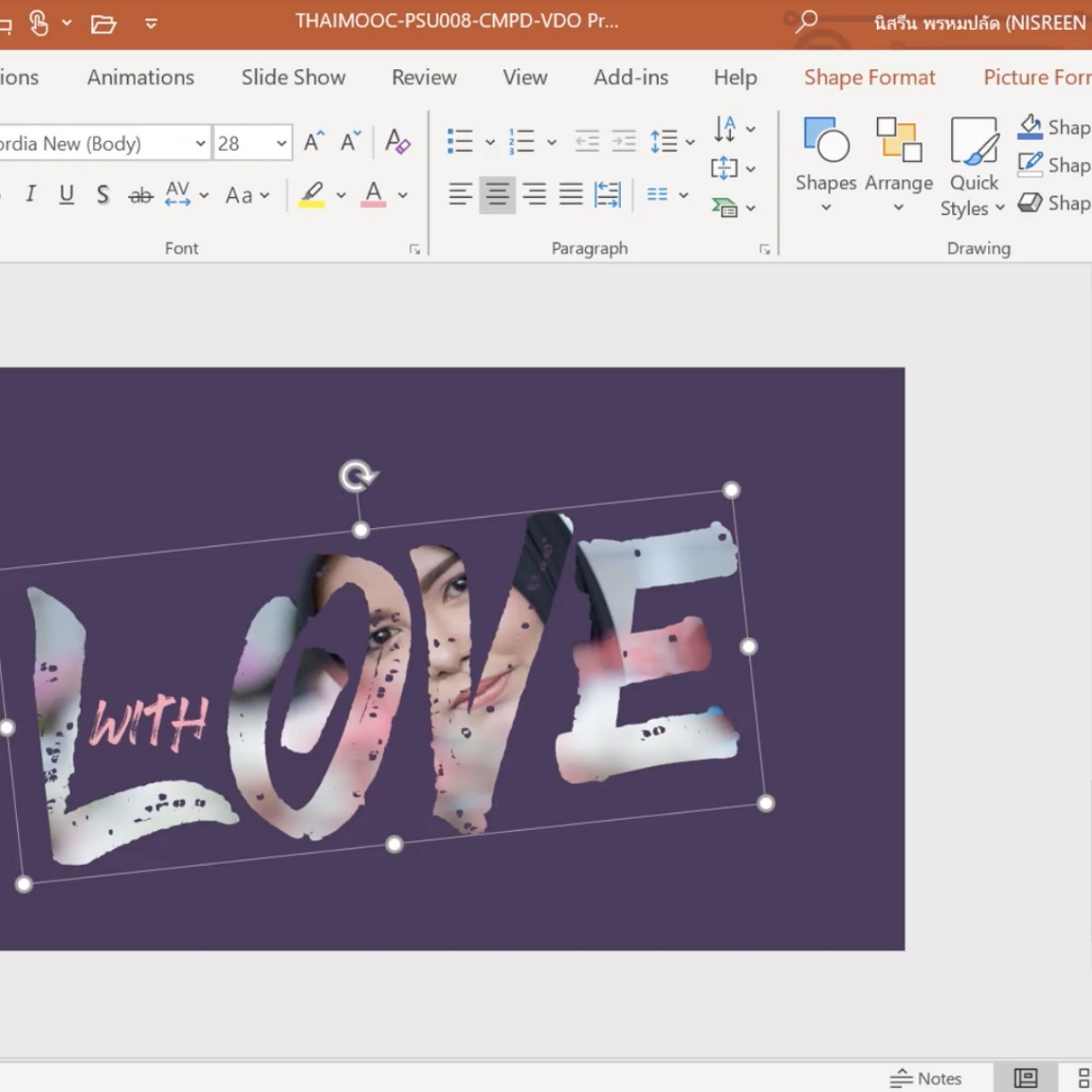This screenshot has height=1092, width=1092.
Task: Expand the Change Case dropdown arrow
Action: pos(264,195)
